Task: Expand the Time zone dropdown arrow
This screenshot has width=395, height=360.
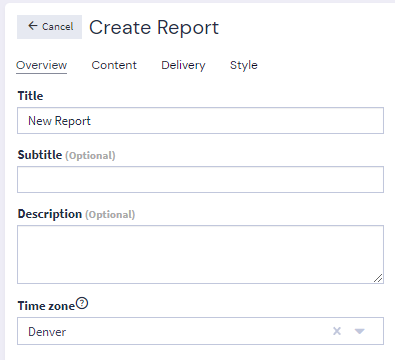Action: (x=360, y=331)
